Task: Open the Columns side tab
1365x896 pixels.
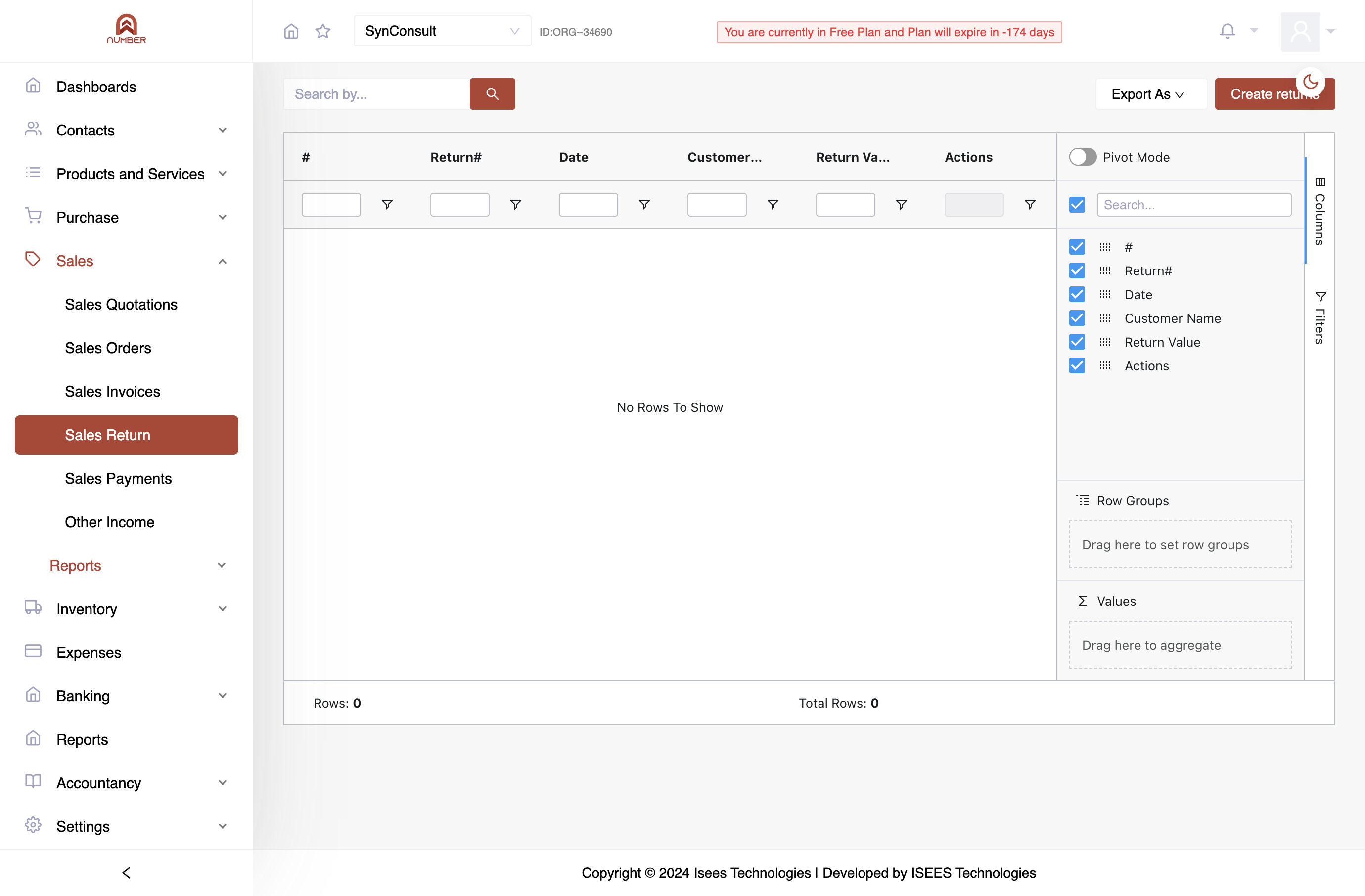Action: 1319,211
